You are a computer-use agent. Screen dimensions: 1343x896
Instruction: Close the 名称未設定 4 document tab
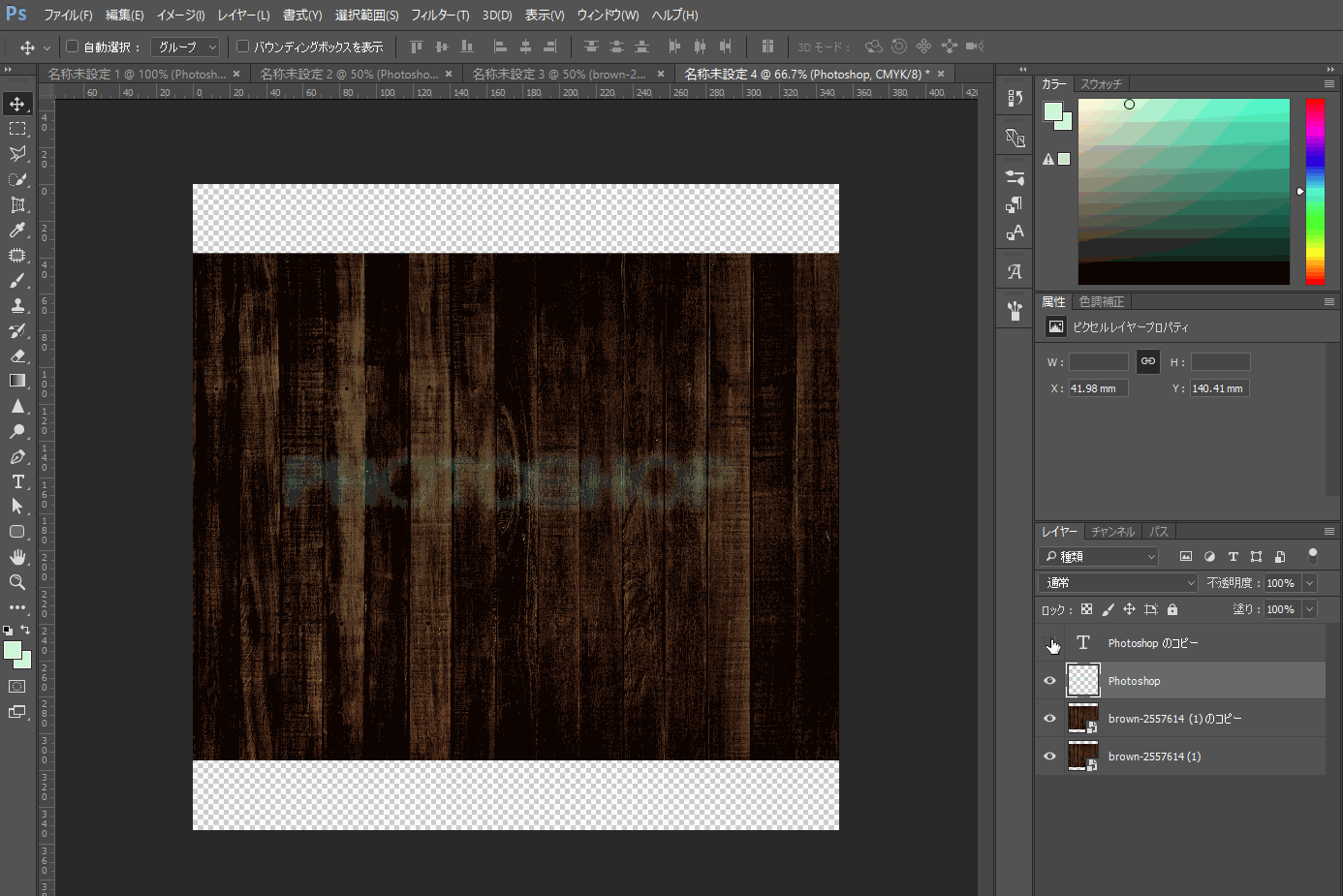coord(940,74)
